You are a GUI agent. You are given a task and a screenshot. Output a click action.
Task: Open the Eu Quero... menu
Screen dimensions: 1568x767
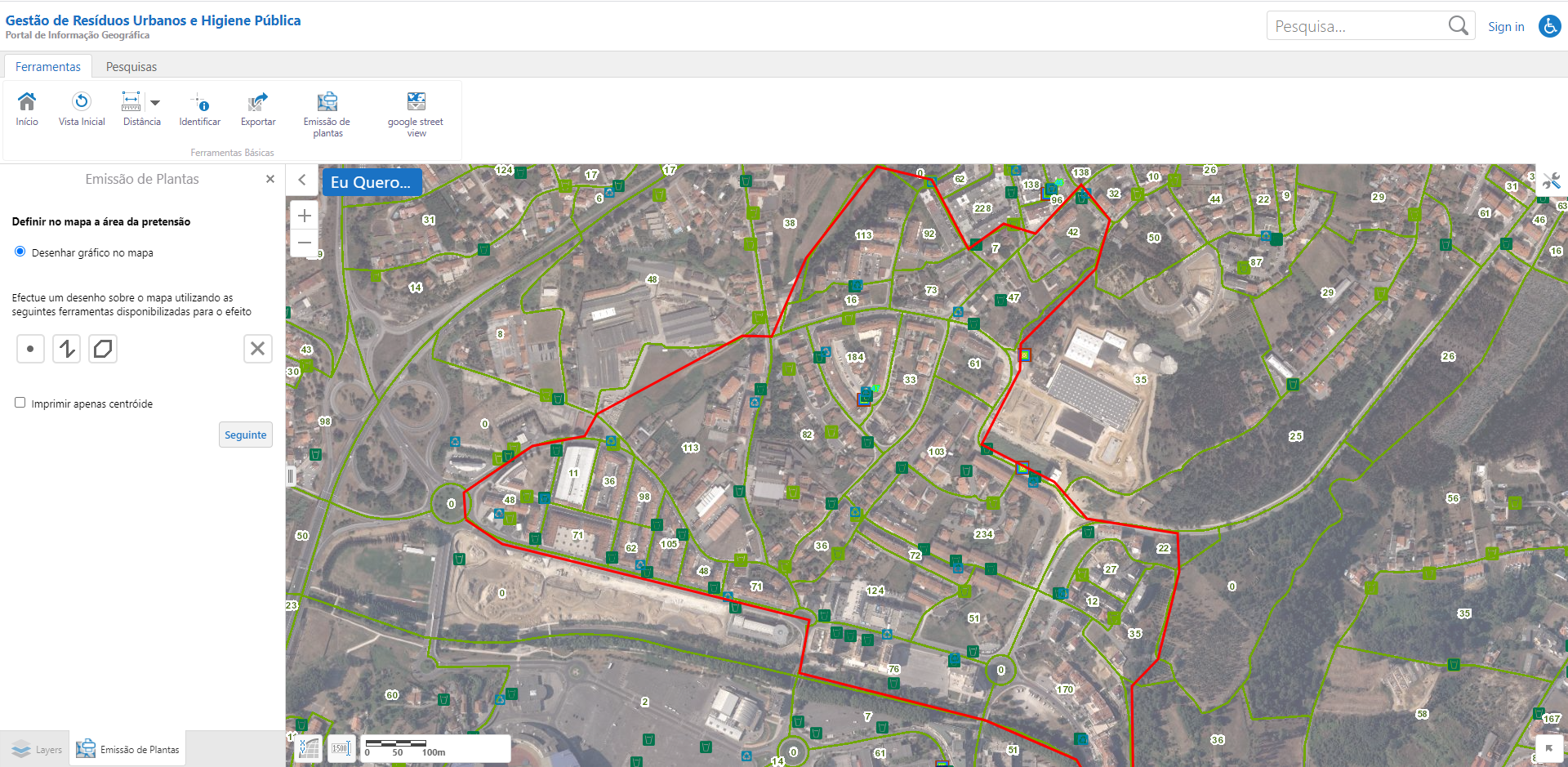[372, 182]
